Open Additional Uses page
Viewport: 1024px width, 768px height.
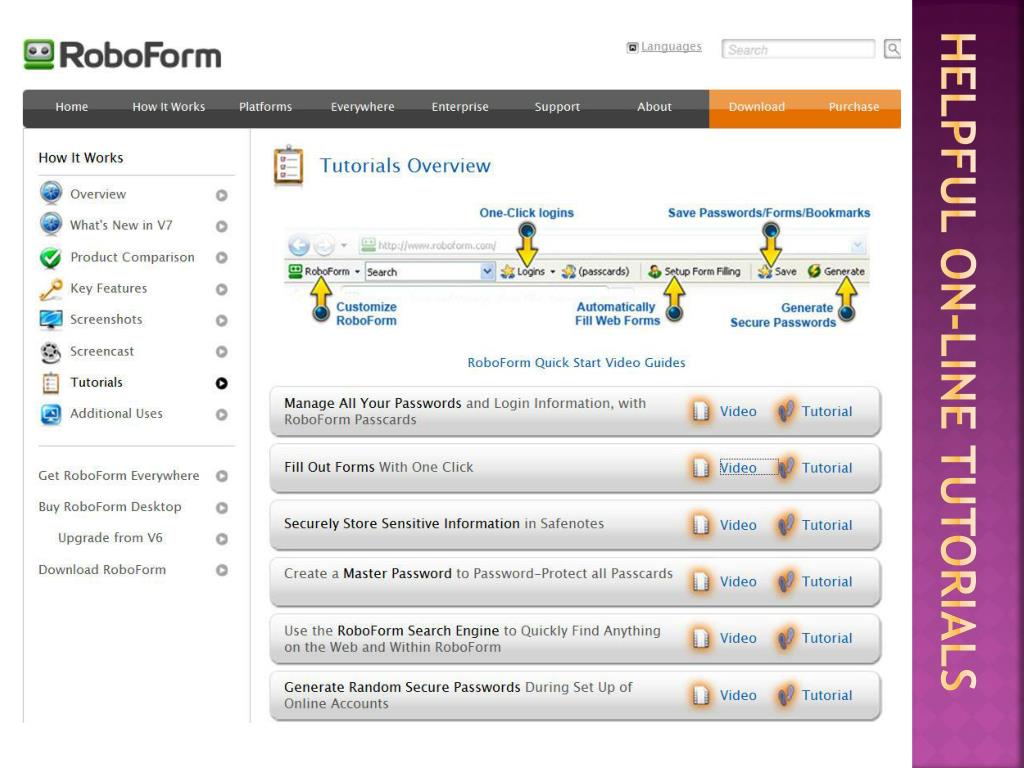(x=116, y=413)
